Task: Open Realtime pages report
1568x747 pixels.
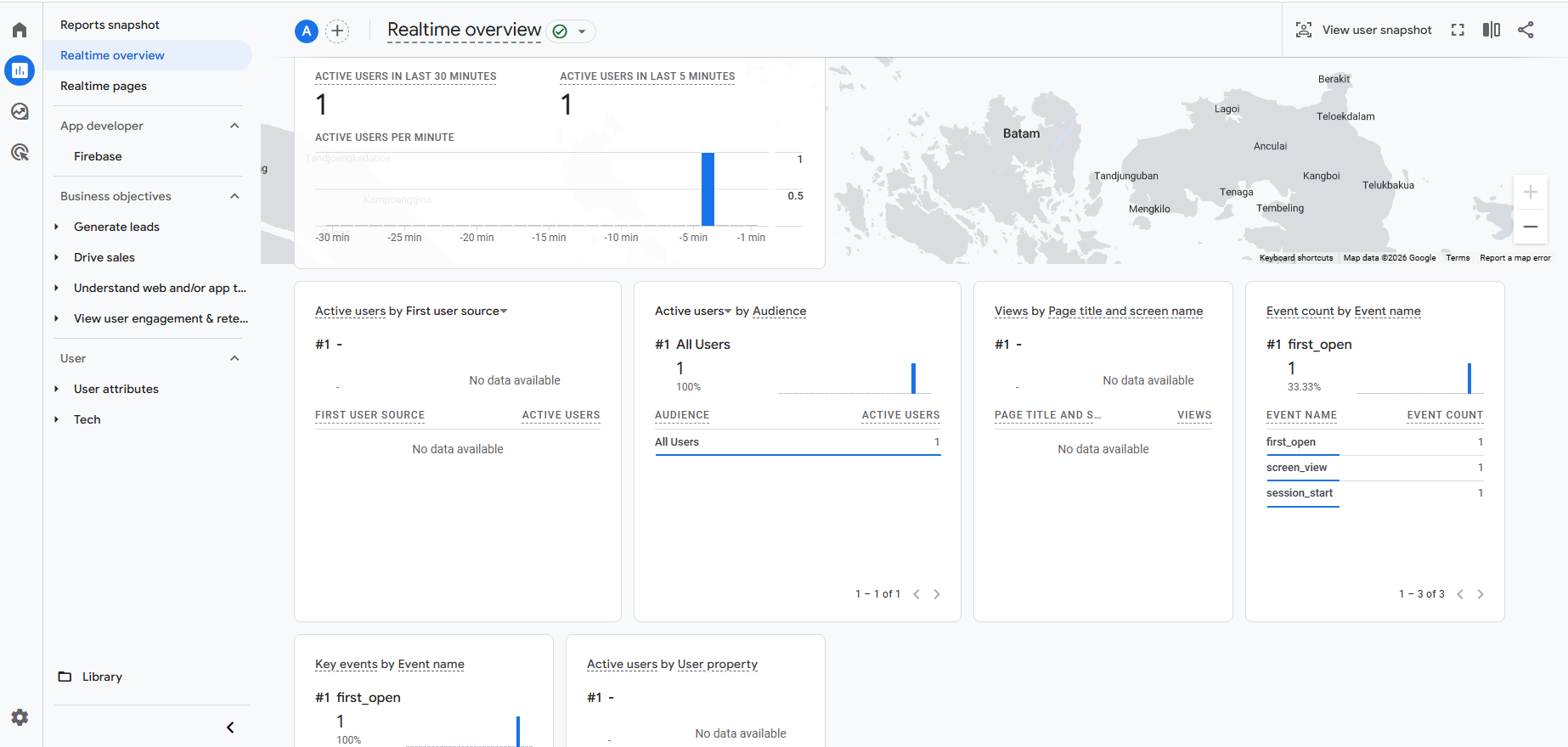Action: pos(104,86)
